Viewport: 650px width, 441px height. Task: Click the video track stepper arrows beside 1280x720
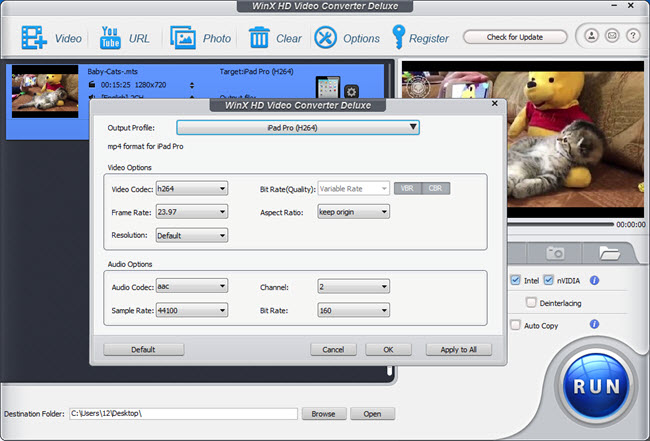[192, 85]
